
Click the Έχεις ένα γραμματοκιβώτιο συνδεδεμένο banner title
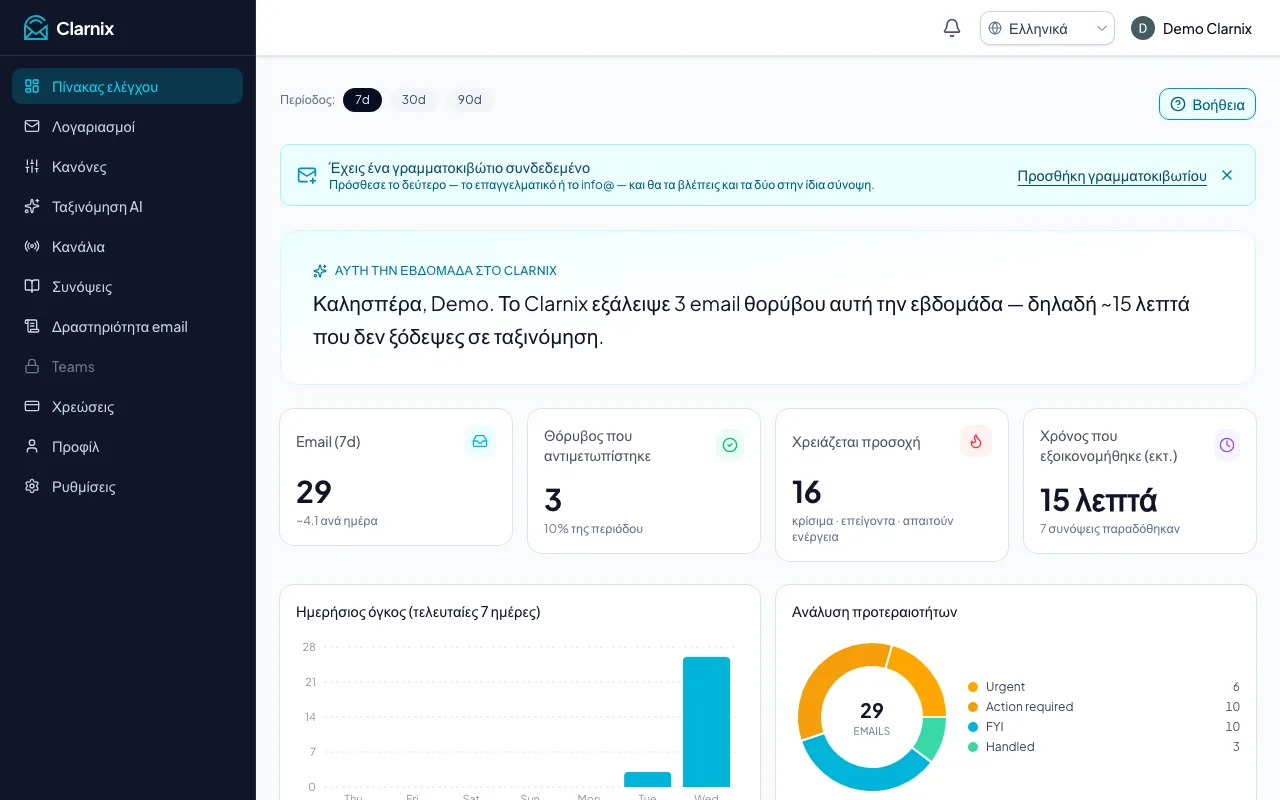[459, 168]
